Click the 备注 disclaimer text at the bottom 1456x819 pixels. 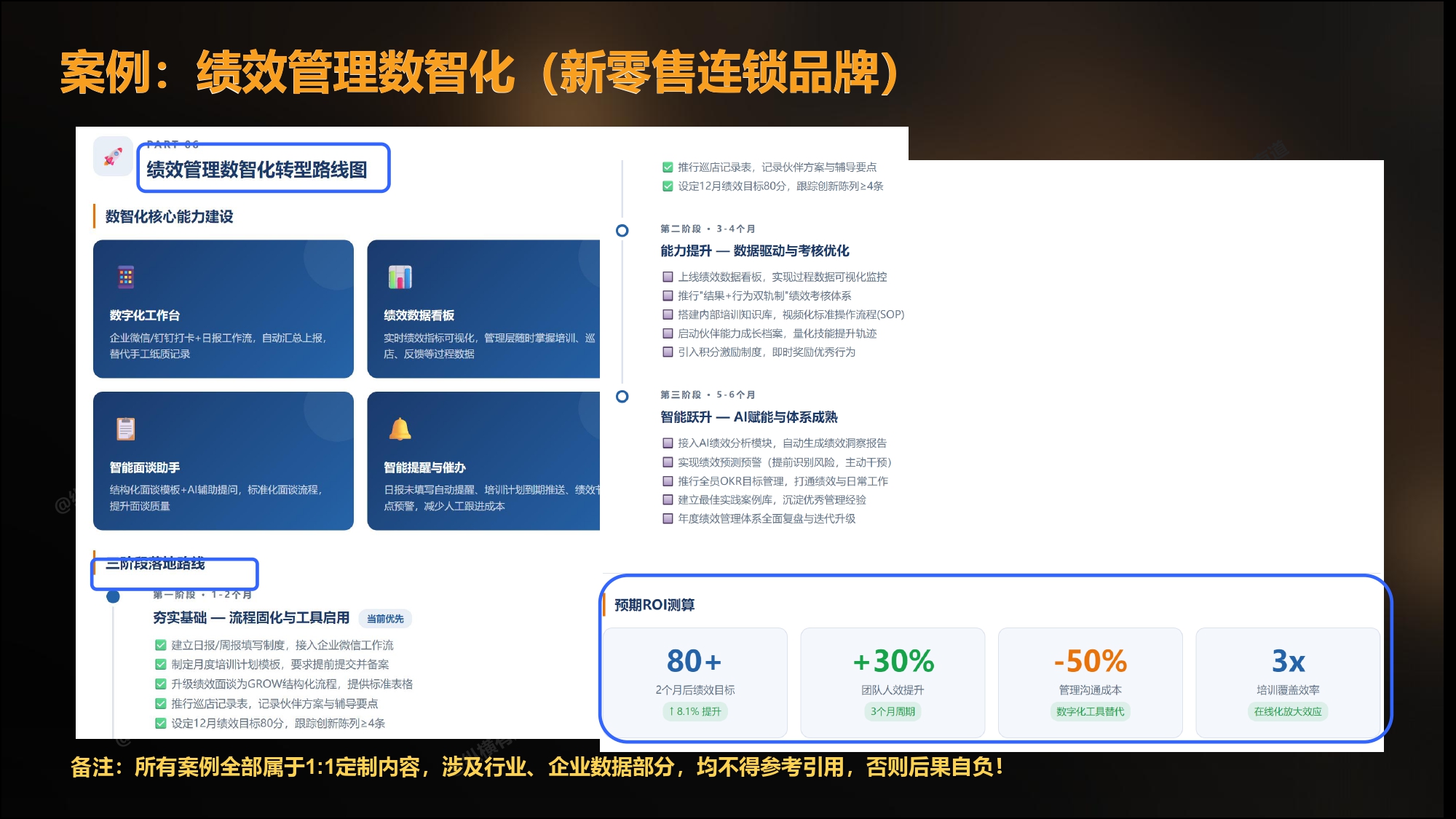537,767
